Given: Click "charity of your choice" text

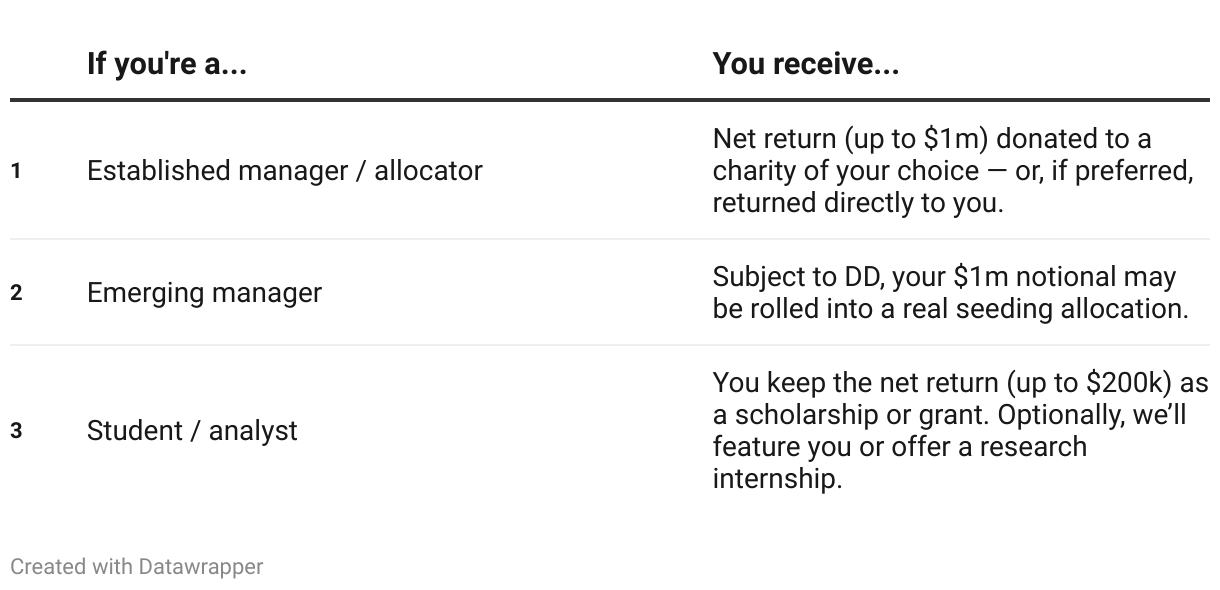Looking at the screenshot, I should [844, 171].
